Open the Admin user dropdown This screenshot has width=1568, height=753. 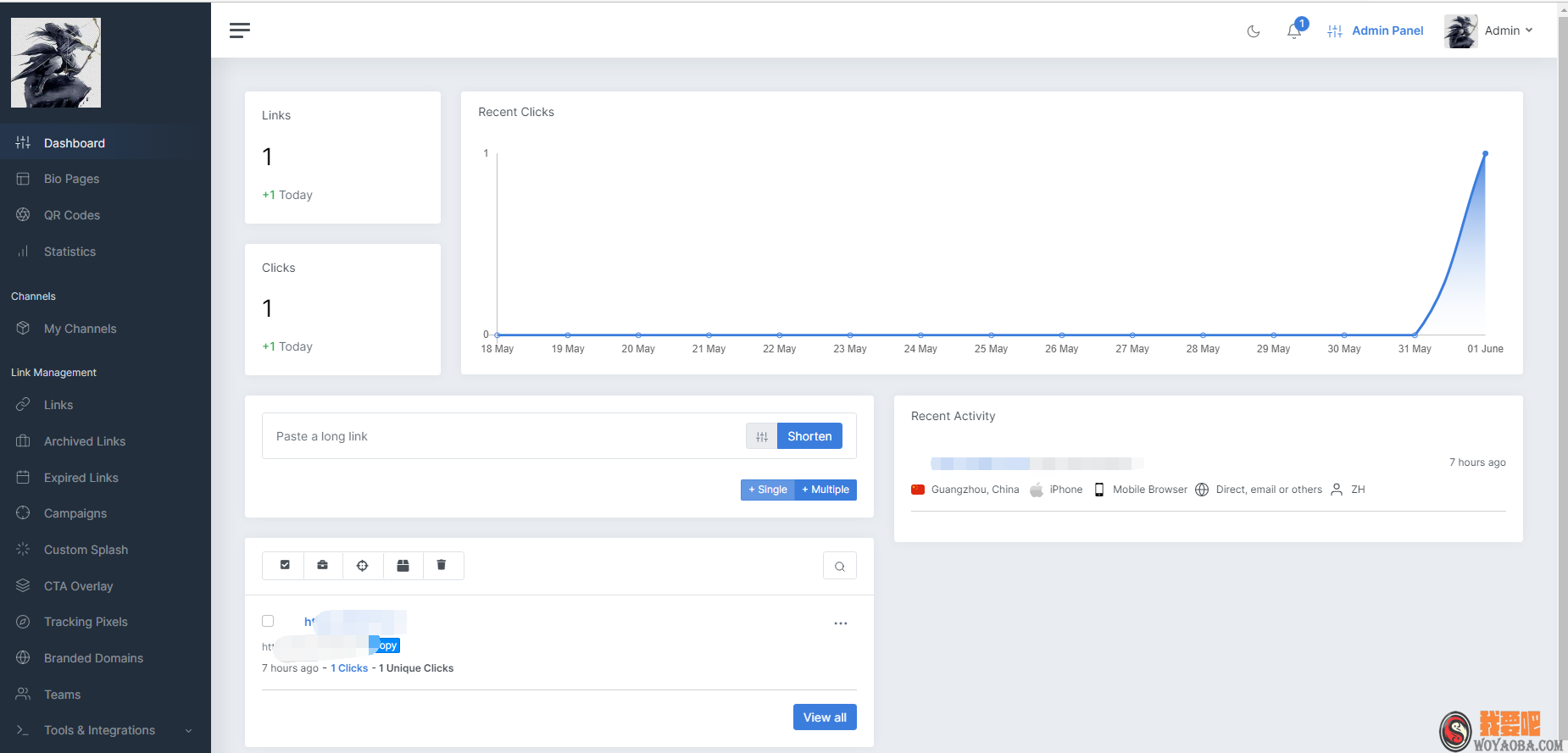1489,30
